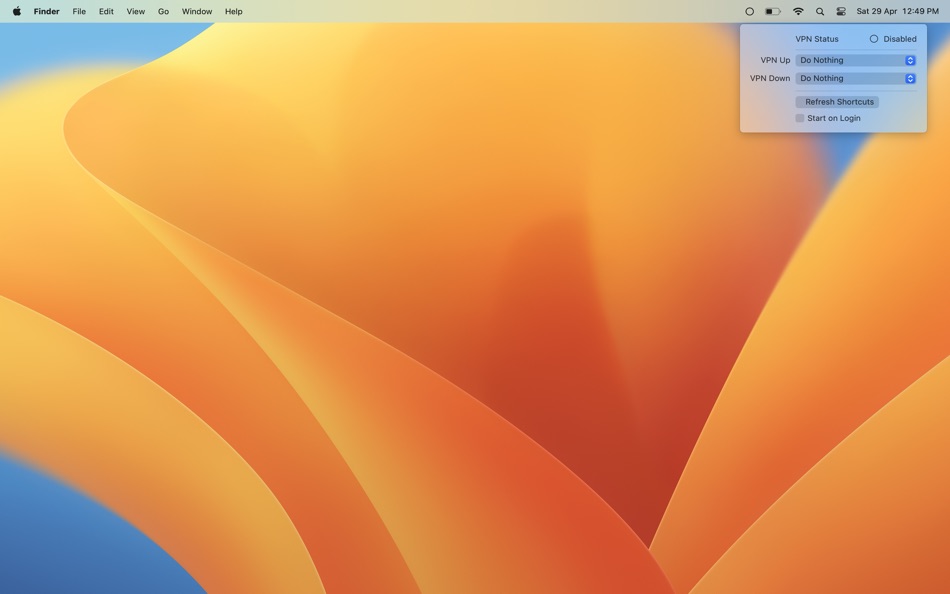
Task: Open Control Center
Action: click(841, 11)
